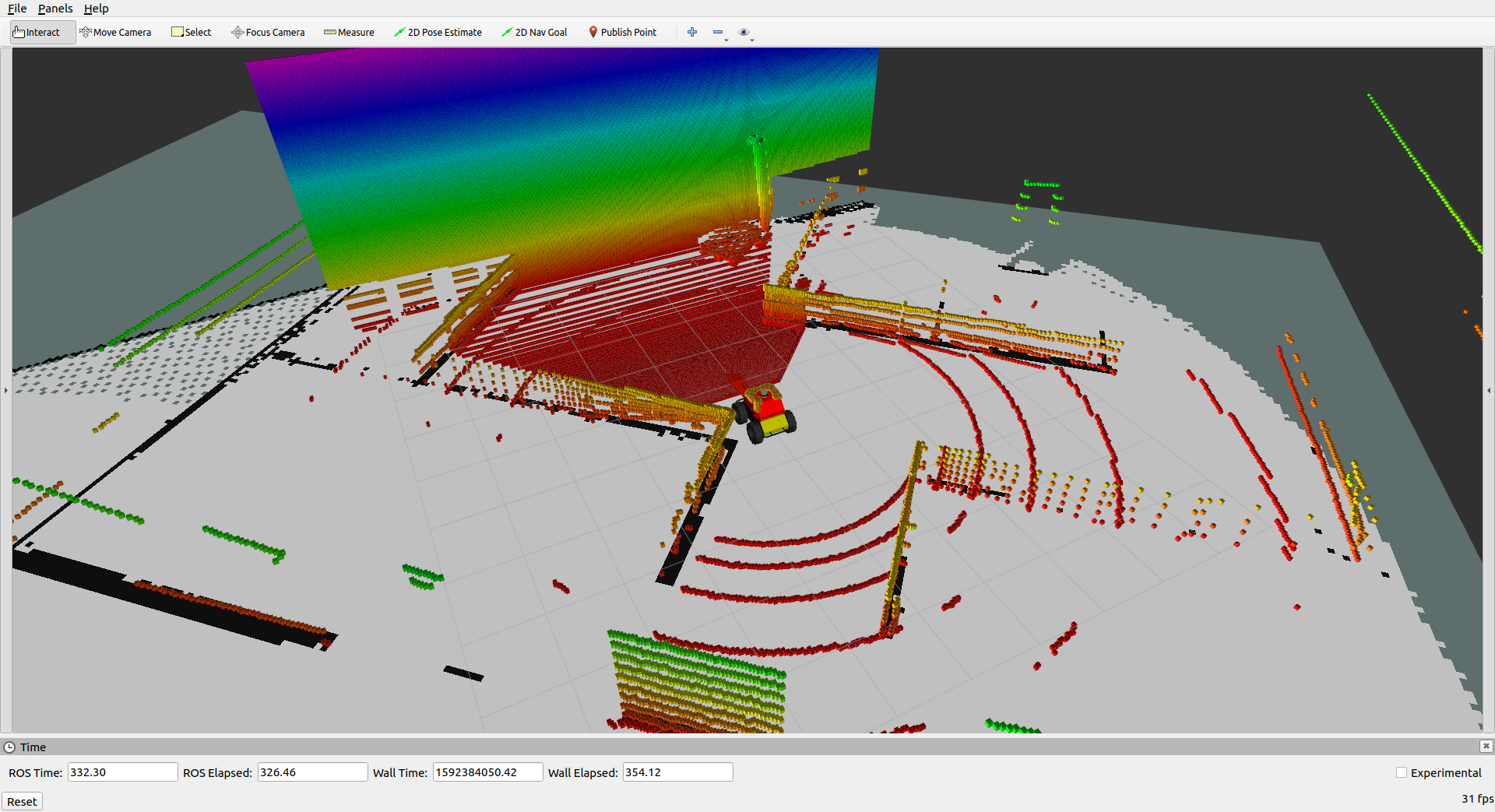1495x812 pixels.
Task: Click the clock icon in Time panel
Action: 9,747
